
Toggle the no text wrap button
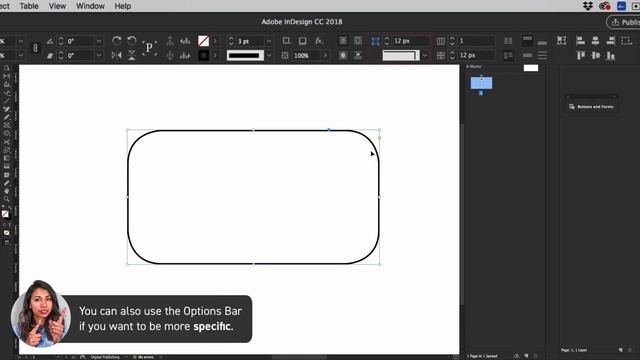tap(343, 41)
